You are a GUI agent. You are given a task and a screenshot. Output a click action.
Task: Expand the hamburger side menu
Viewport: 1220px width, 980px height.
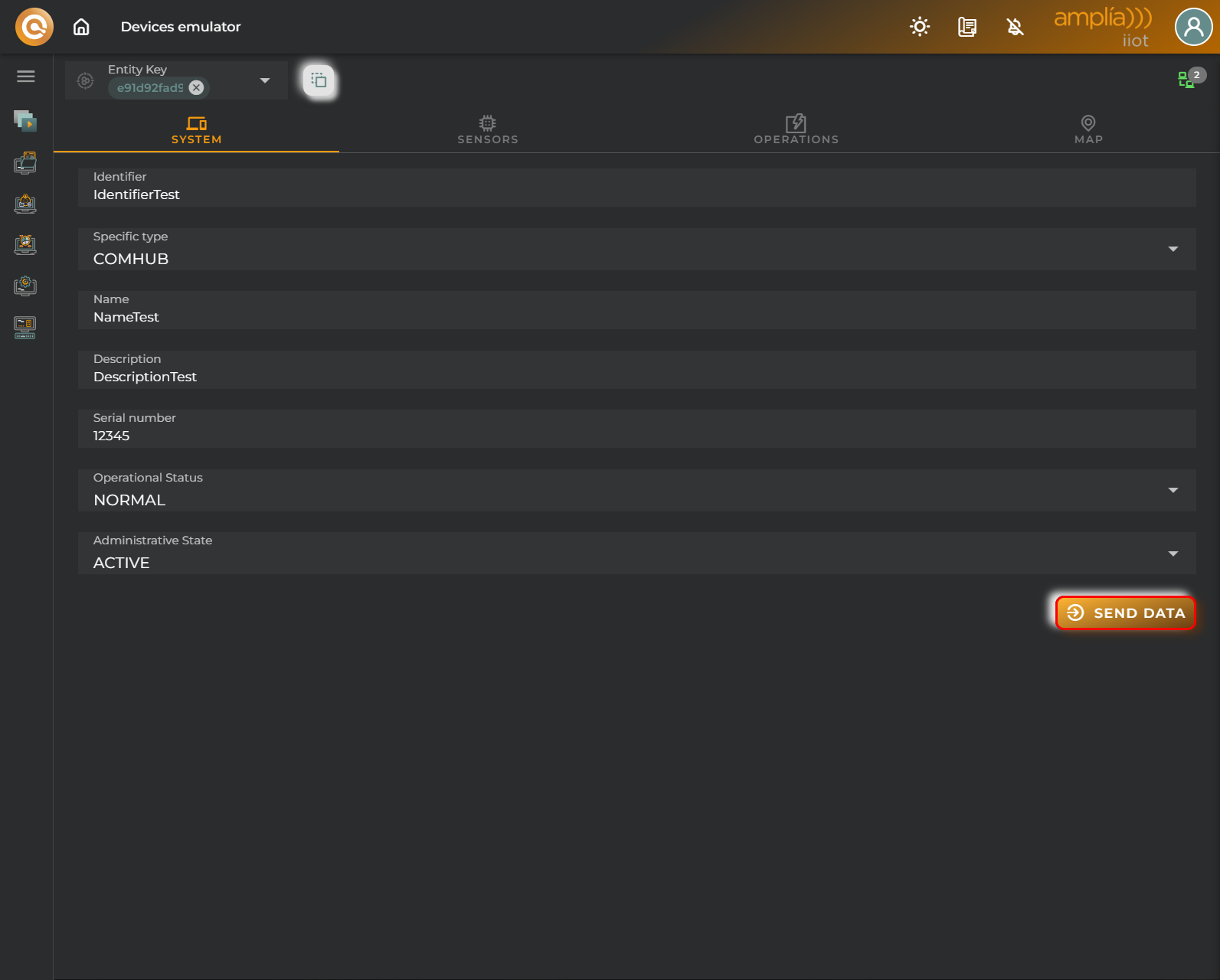26,76
